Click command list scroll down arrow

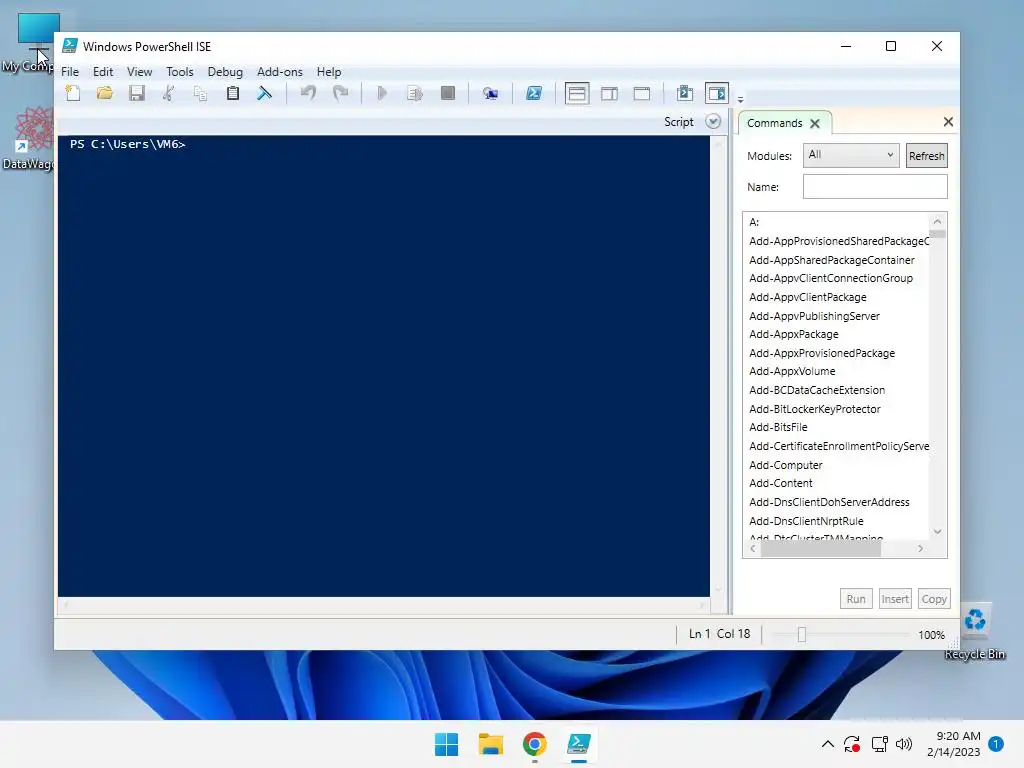(937, 532)
